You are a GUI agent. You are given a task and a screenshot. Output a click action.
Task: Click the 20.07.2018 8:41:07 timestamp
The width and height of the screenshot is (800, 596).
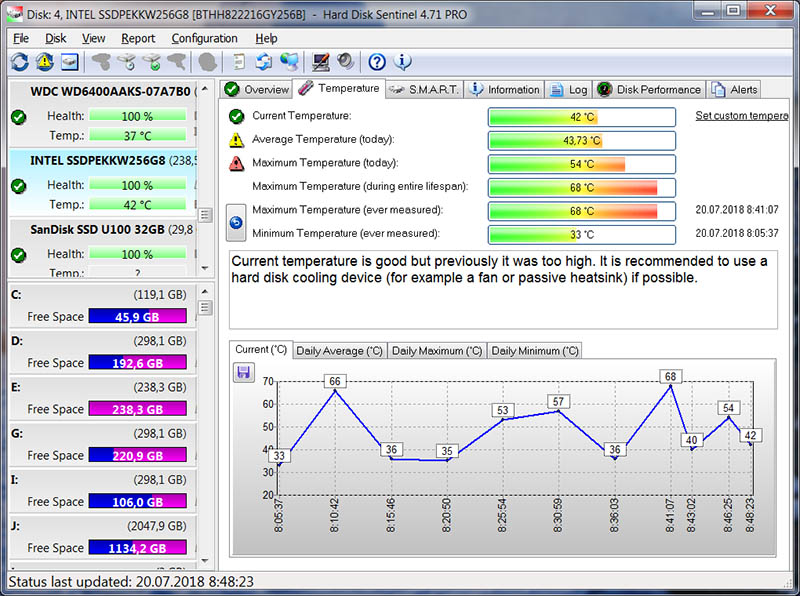(x=737, y=210)
